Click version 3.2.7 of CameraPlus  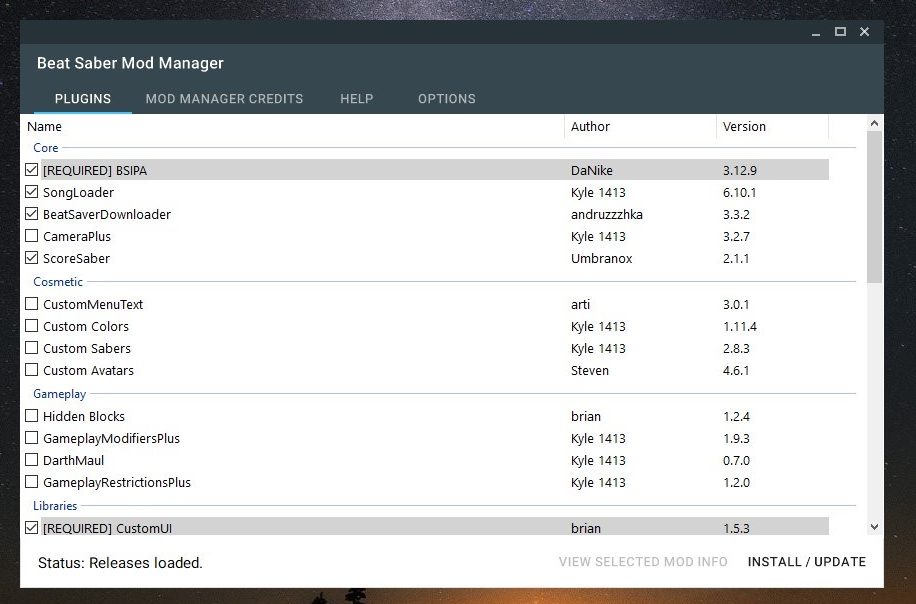(x=736, y=236)
